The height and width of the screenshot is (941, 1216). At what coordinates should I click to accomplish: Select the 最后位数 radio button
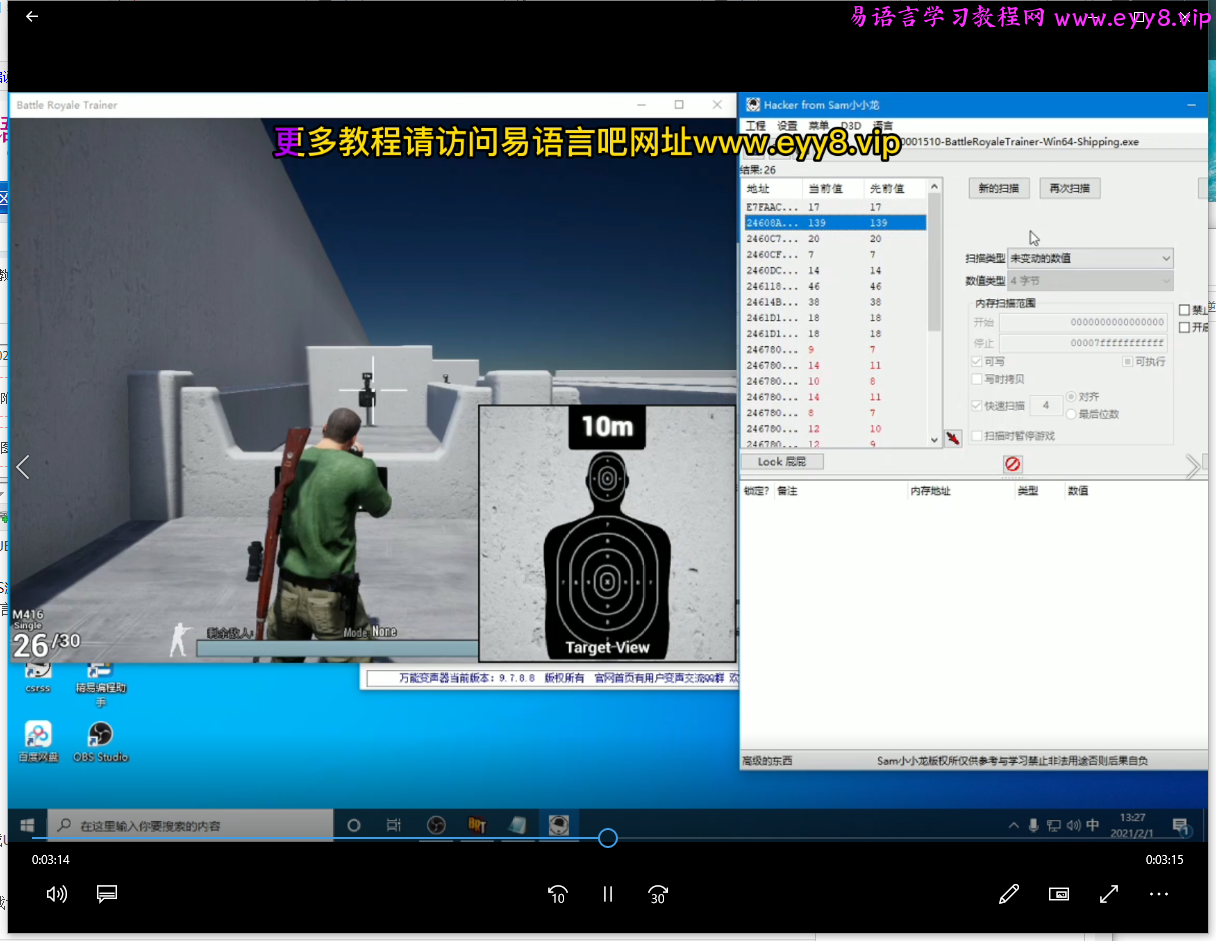click(1071, 414)
